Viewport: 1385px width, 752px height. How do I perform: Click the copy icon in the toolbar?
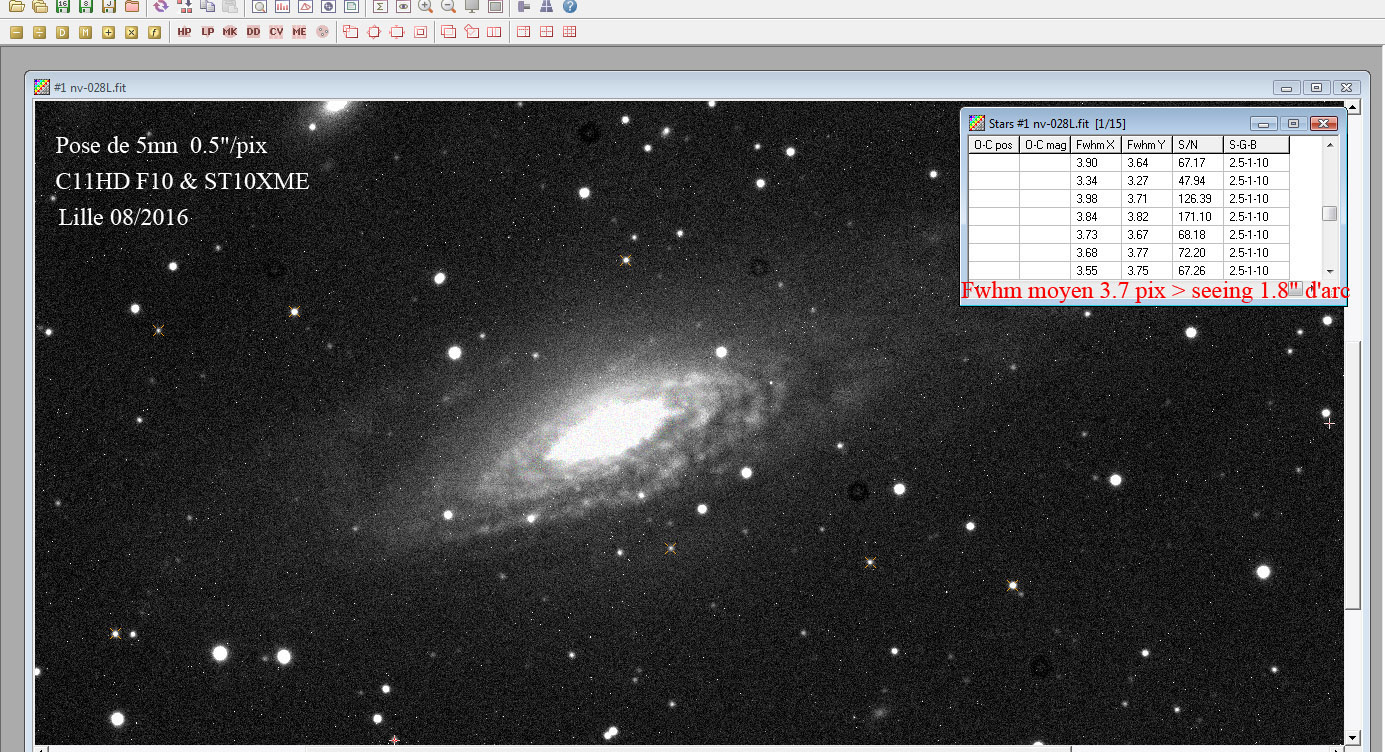[207, 6]
